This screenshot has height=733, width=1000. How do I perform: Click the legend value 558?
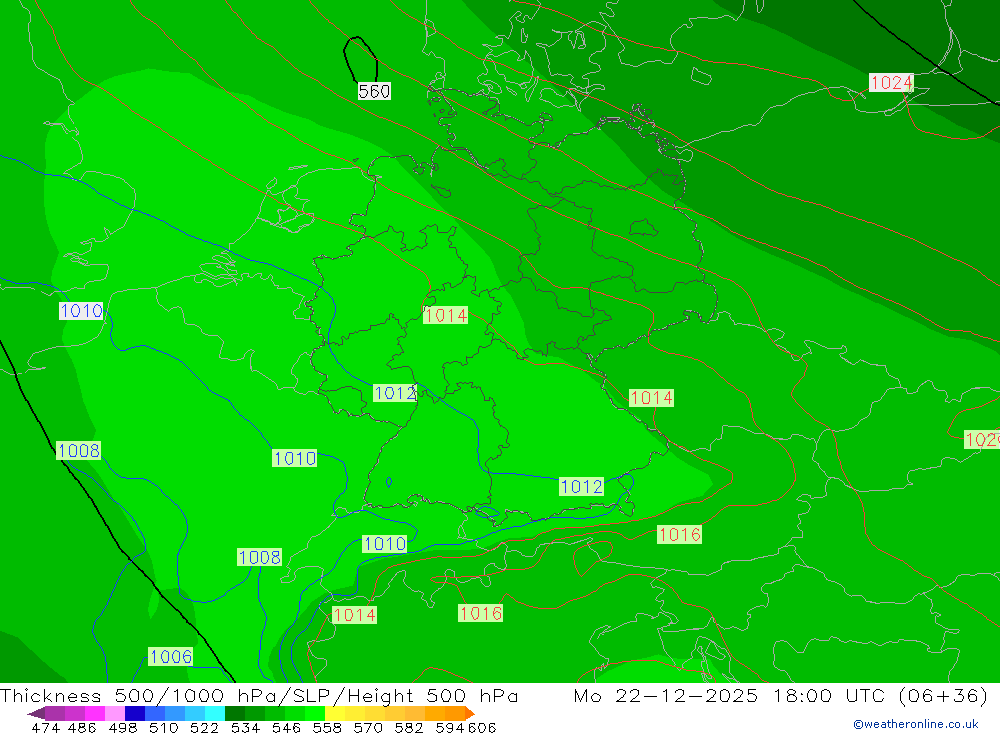pyautogui.click(x=327, y=727)
